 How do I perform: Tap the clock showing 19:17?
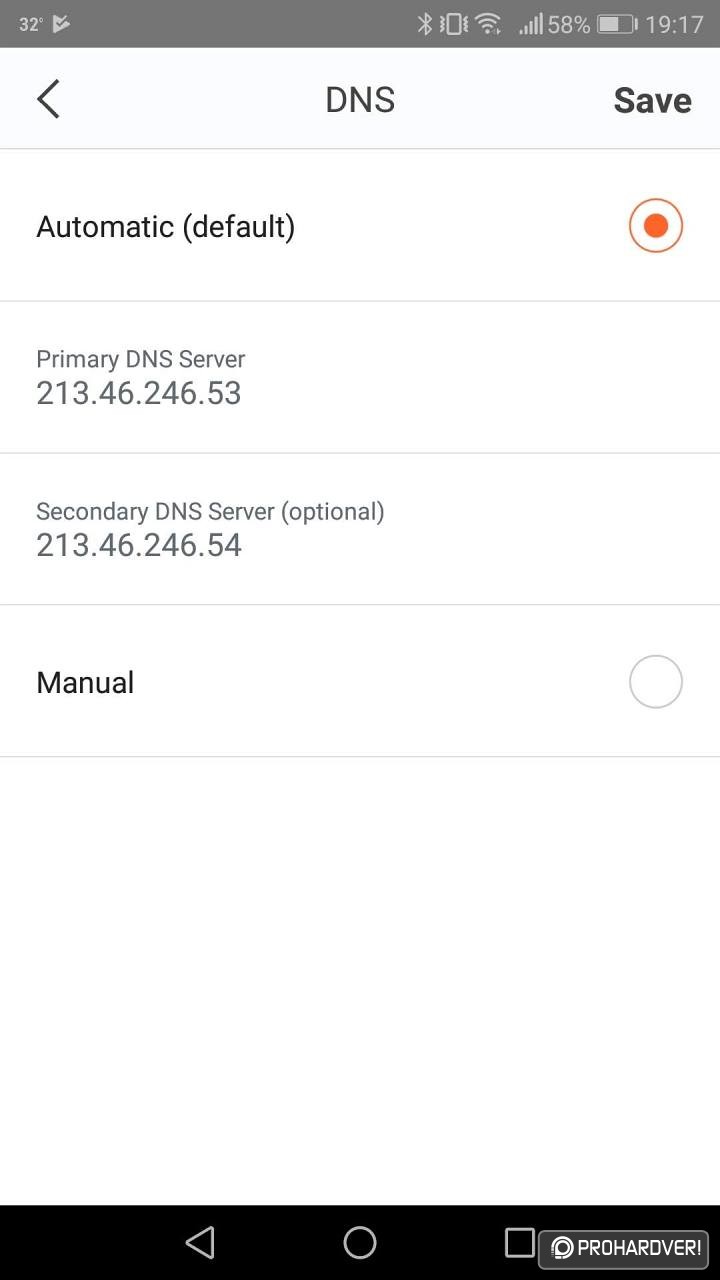pos(675,24)
